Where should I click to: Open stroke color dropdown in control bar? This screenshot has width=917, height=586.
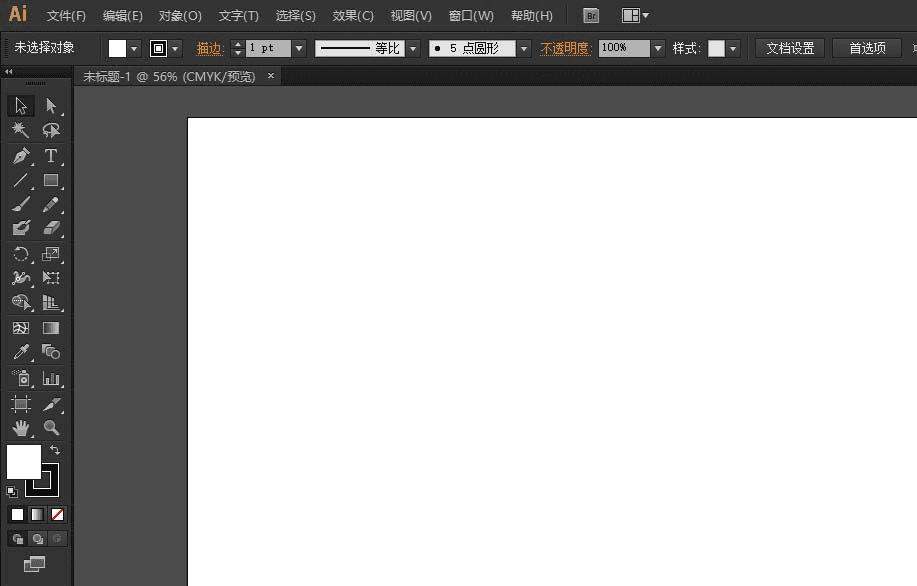[x=175, y=49]
